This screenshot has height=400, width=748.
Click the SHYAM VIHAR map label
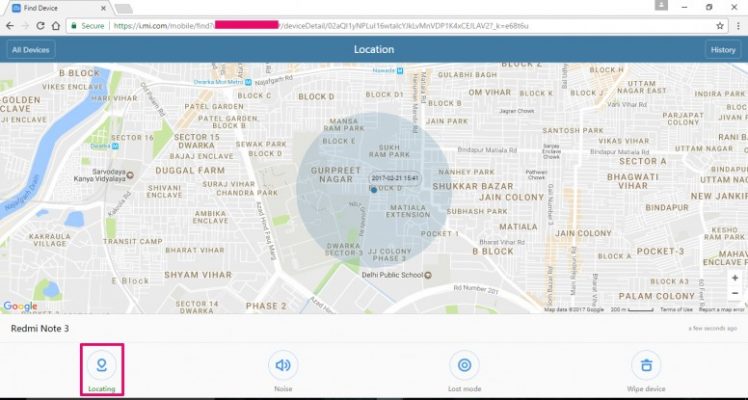(198, 275)
